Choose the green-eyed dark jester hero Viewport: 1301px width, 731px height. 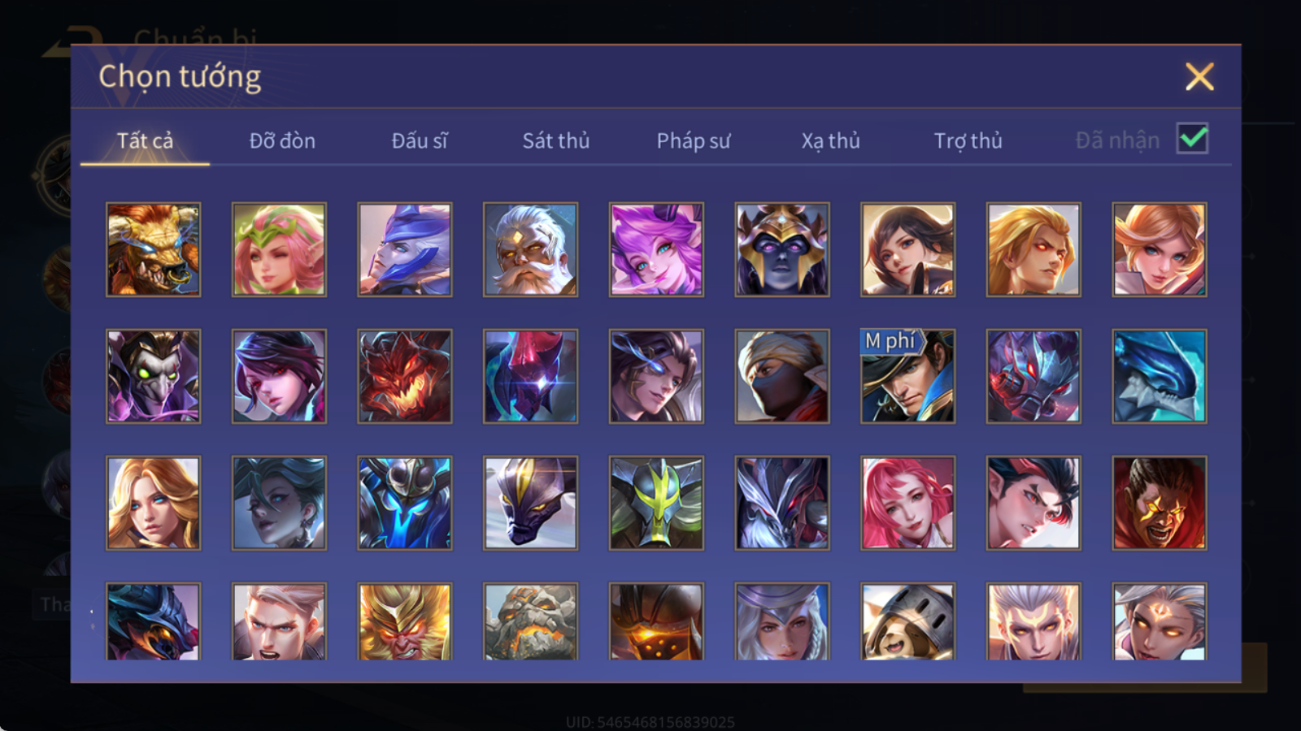pos(153,376)
